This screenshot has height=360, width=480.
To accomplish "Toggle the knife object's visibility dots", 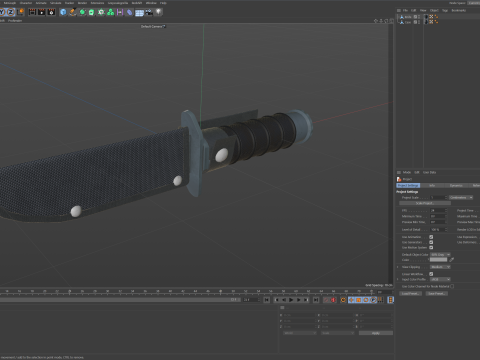I will click(x=419, y=17).
